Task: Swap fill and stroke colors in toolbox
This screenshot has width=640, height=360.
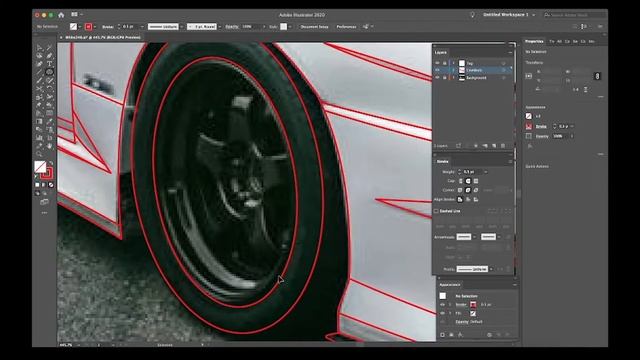Action: [51, 163]
